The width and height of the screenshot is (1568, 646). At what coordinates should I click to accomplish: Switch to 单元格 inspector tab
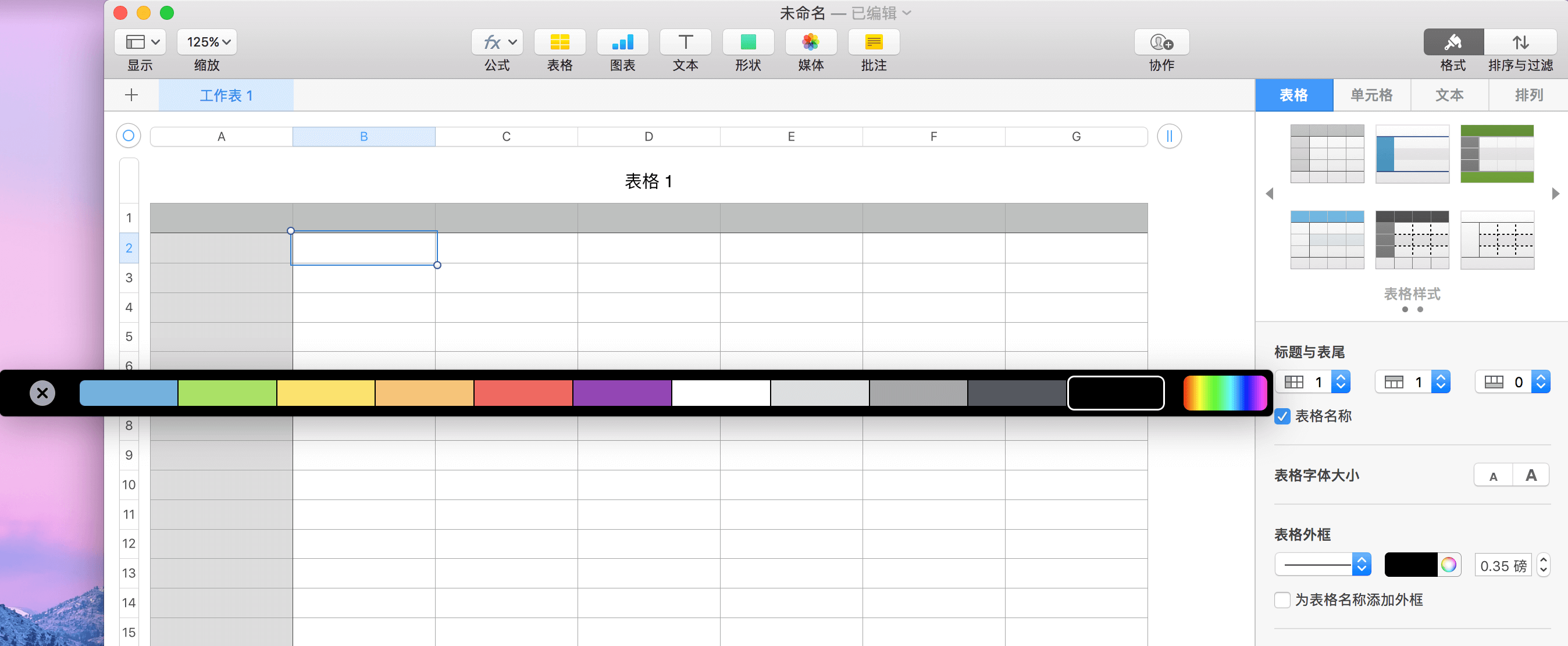click(1371, 95)
